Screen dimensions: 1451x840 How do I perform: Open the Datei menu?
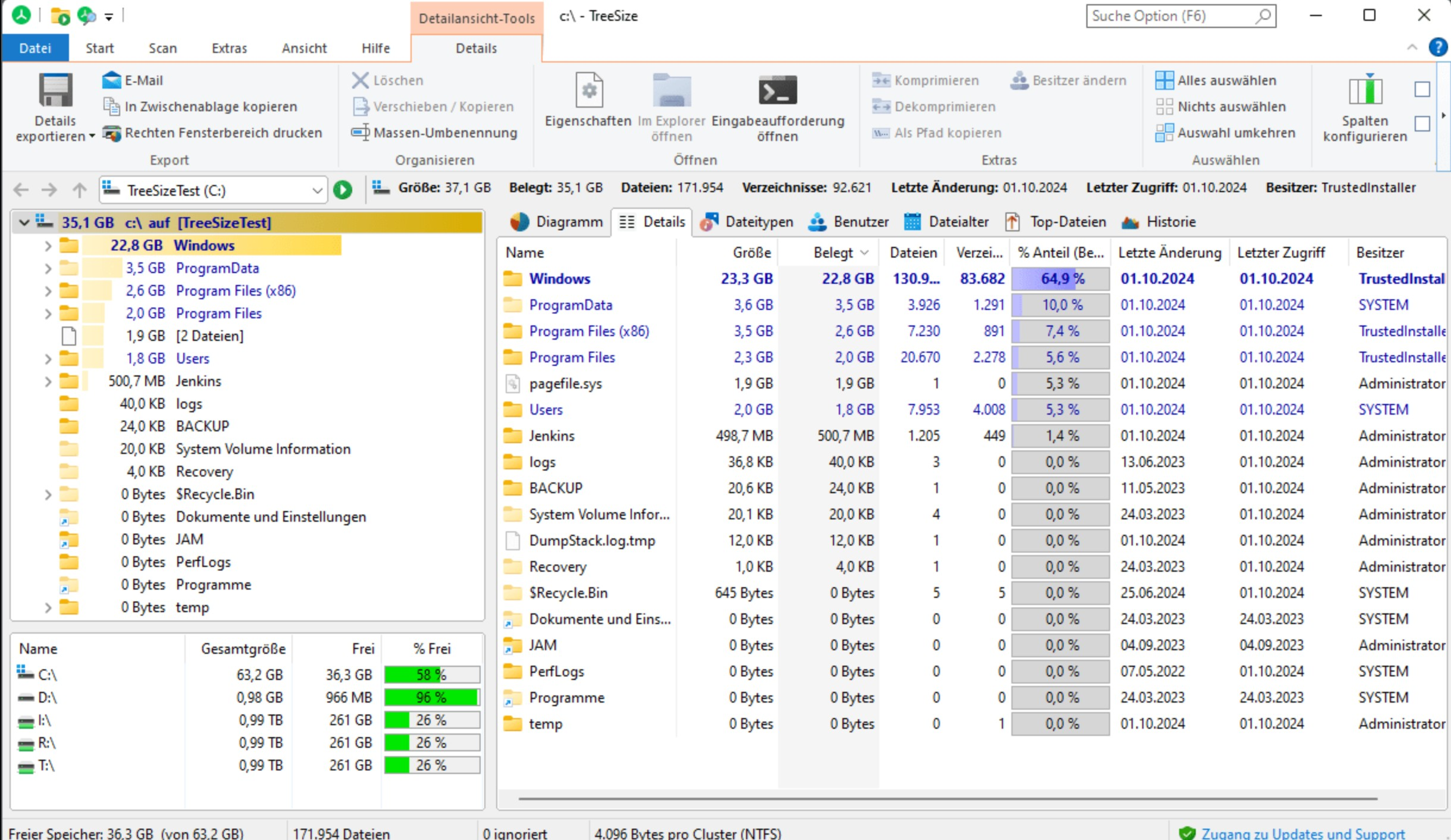(35, 48)
